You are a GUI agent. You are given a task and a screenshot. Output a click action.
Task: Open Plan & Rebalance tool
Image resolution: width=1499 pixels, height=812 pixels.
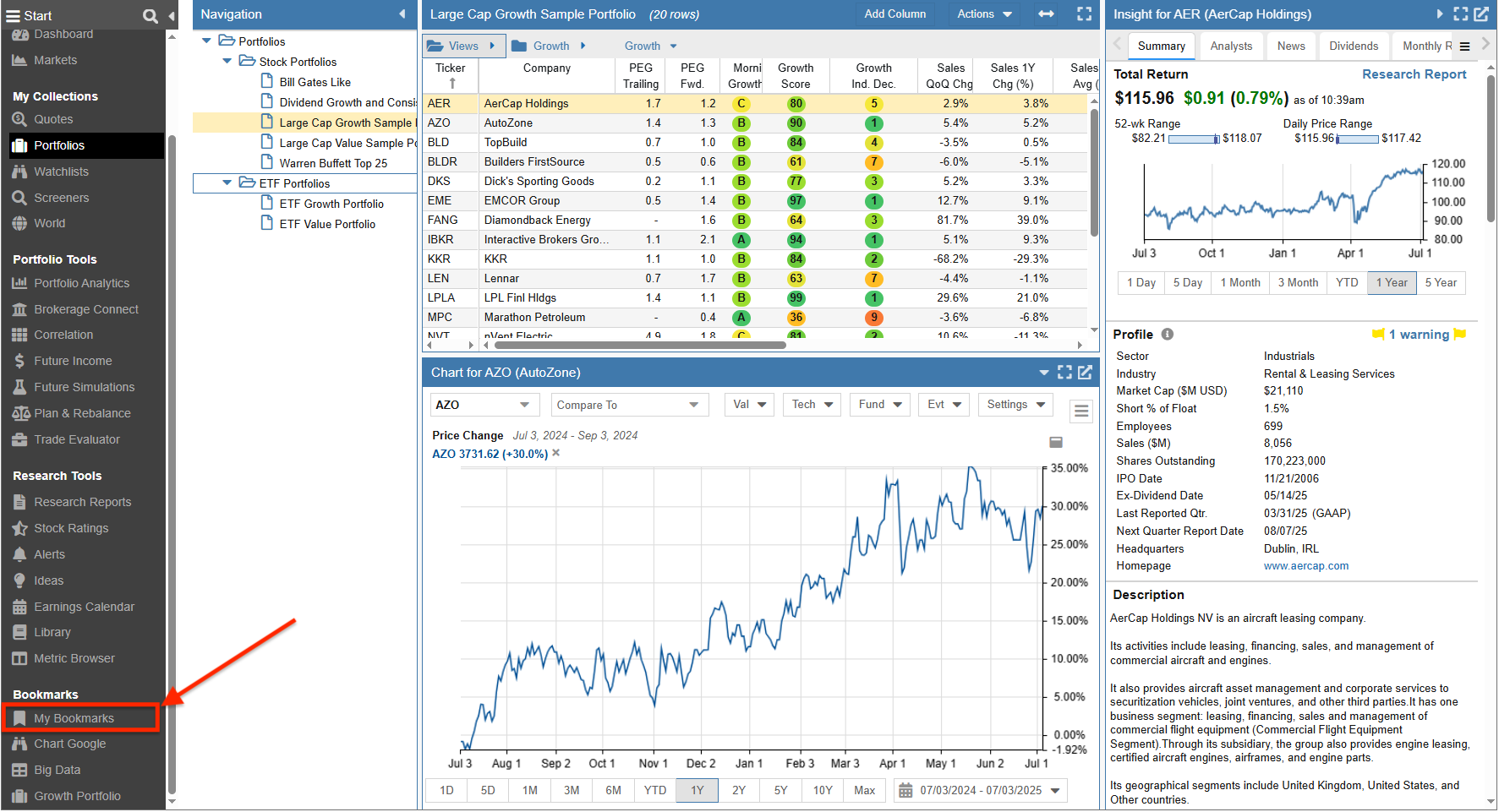point(82,413)
